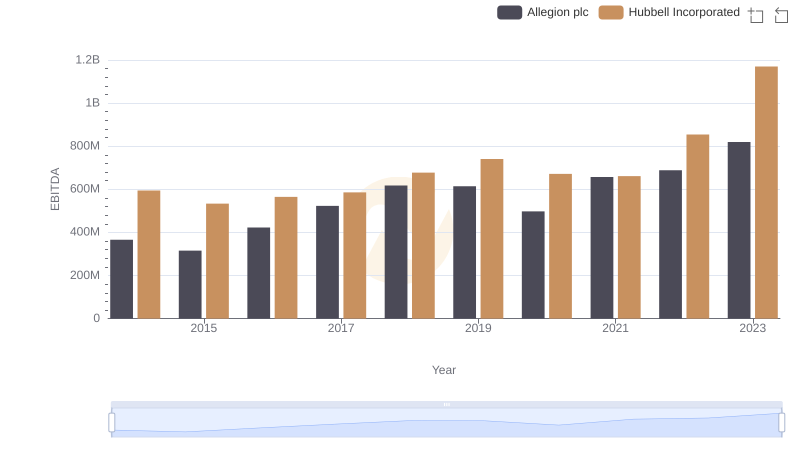Select the Hubbell 2020 bar
The image size is (800, 461).
[x=560, y=246]
